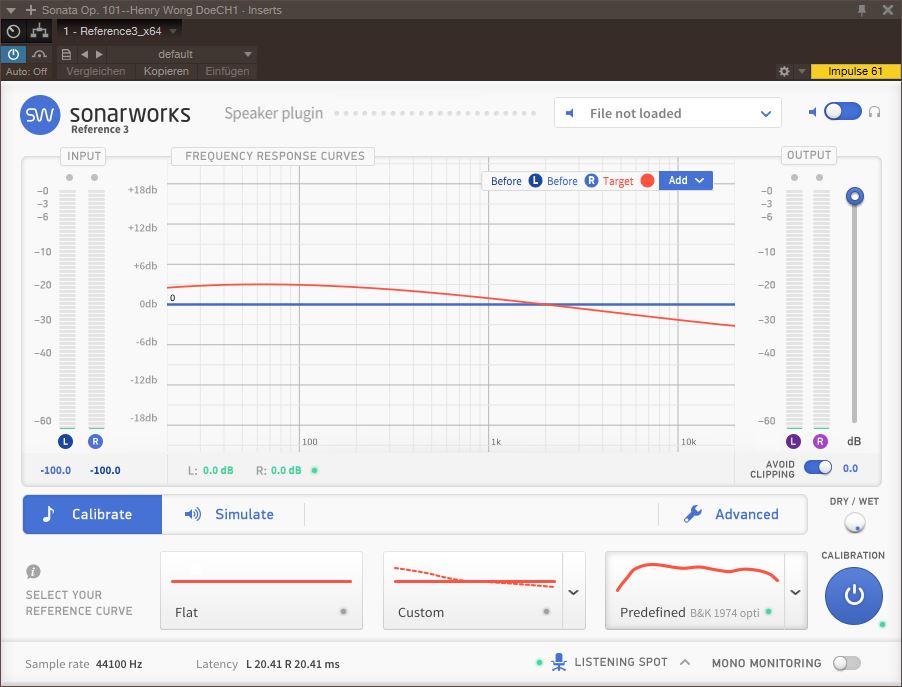The height and width of the screenshot is (687, 902).
Task: Select the Predefined B&K 1974 curve
Action: [695, 590]
